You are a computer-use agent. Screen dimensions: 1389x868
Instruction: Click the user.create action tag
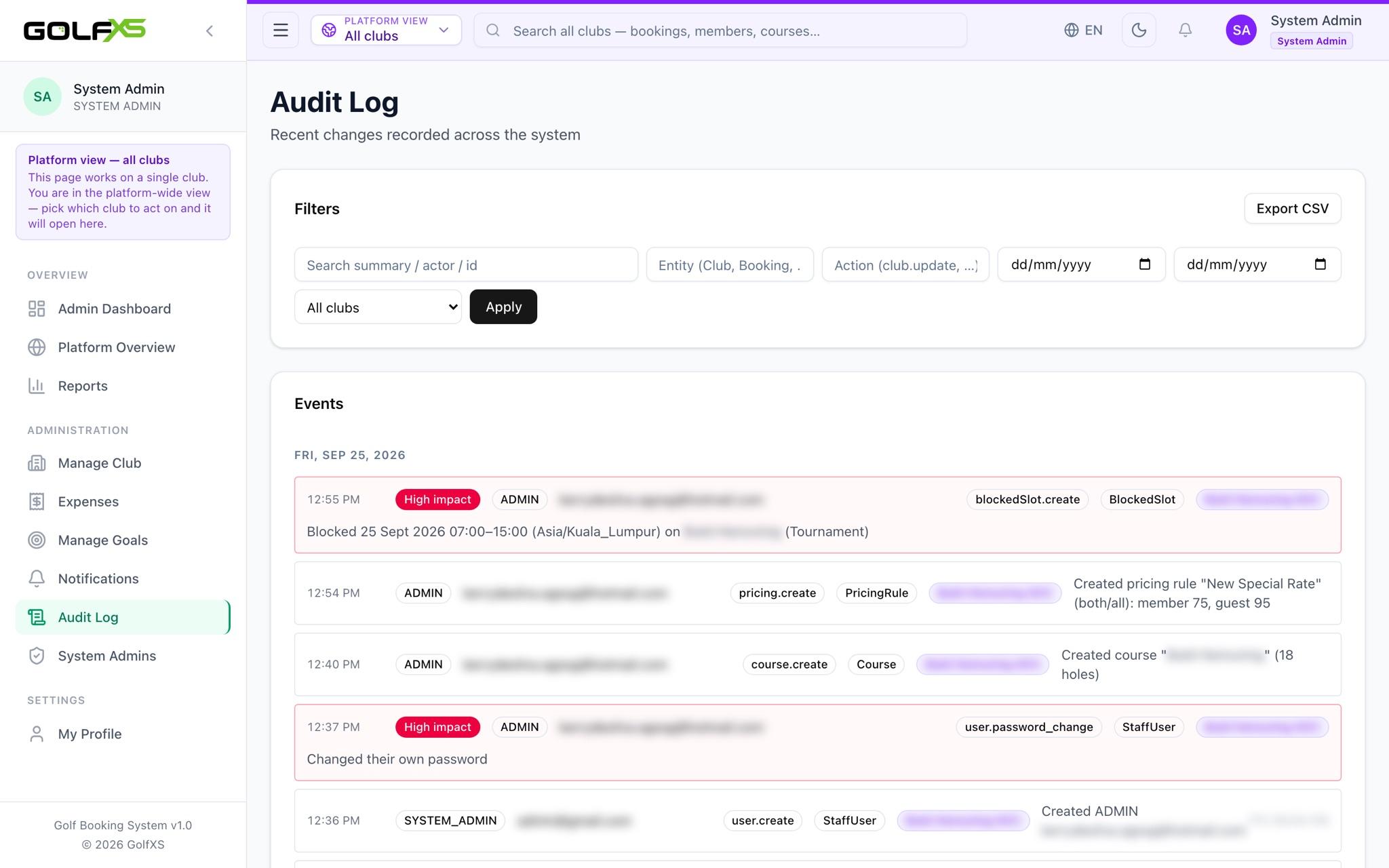[762, 821]
